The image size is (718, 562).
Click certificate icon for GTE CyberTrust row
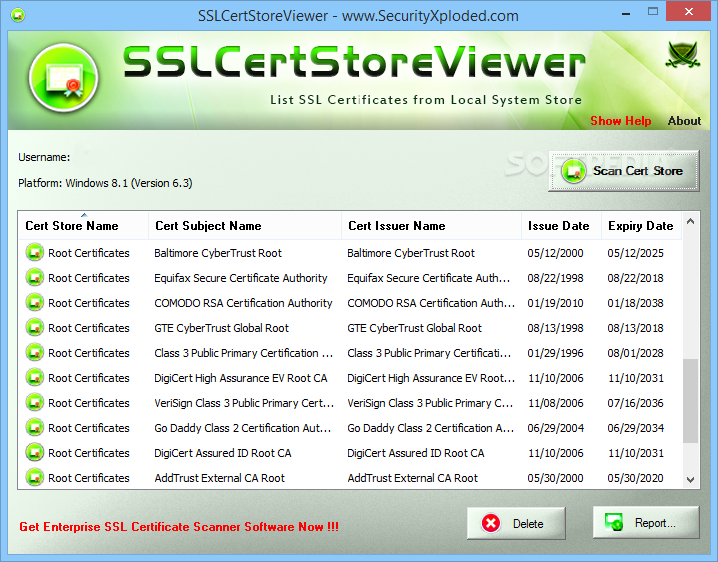(34, 327)
